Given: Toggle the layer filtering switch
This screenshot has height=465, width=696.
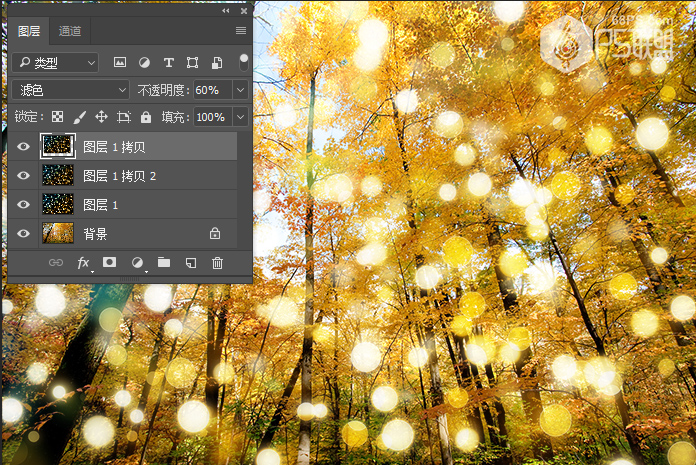Looking at the screenshot, I should 244,63.
